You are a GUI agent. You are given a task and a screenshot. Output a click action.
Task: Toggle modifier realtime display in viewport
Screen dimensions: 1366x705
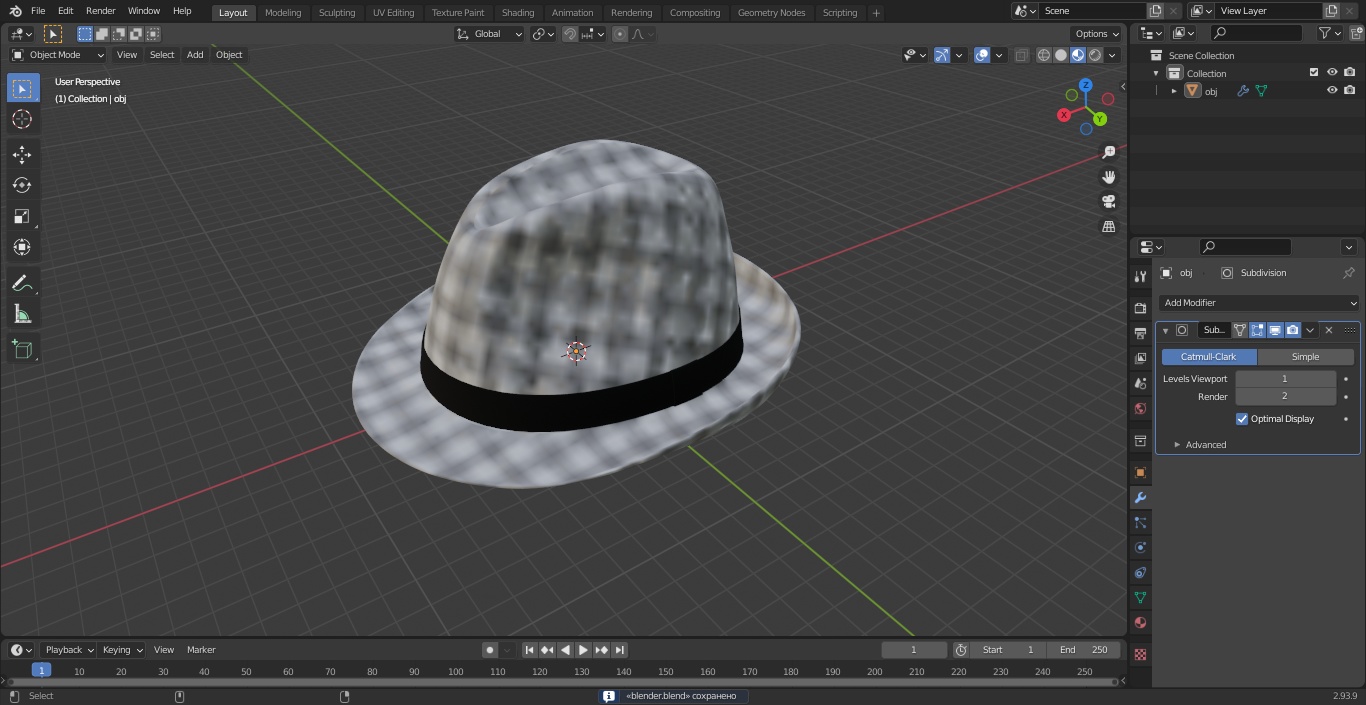tap(1275, 330)
